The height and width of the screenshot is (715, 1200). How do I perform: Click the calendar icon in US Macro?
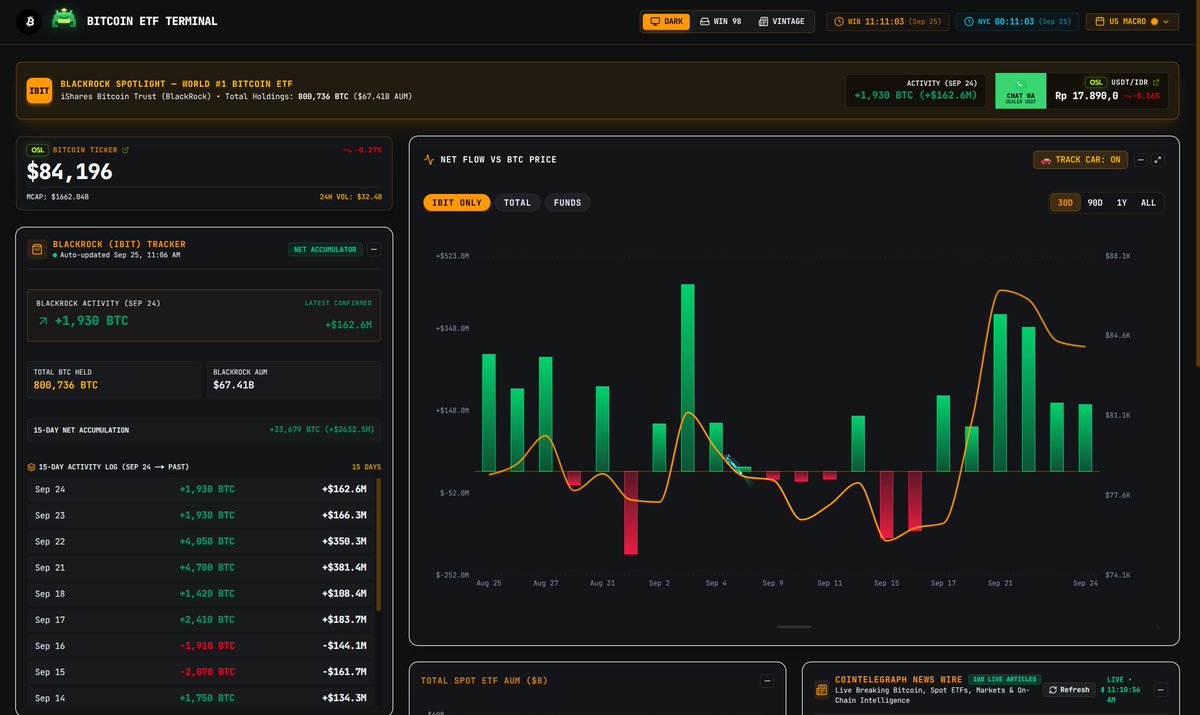click(1102, 21)
